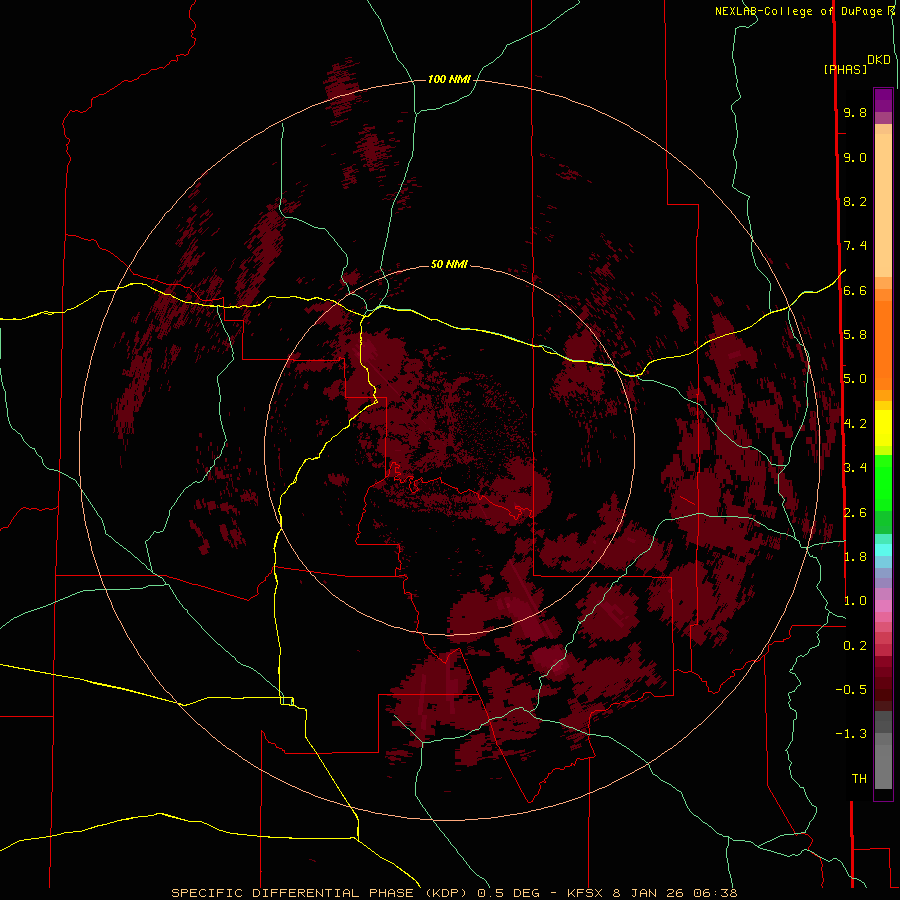
Task: Click the 50 NMI range ring label
Action: pos(449,264)
